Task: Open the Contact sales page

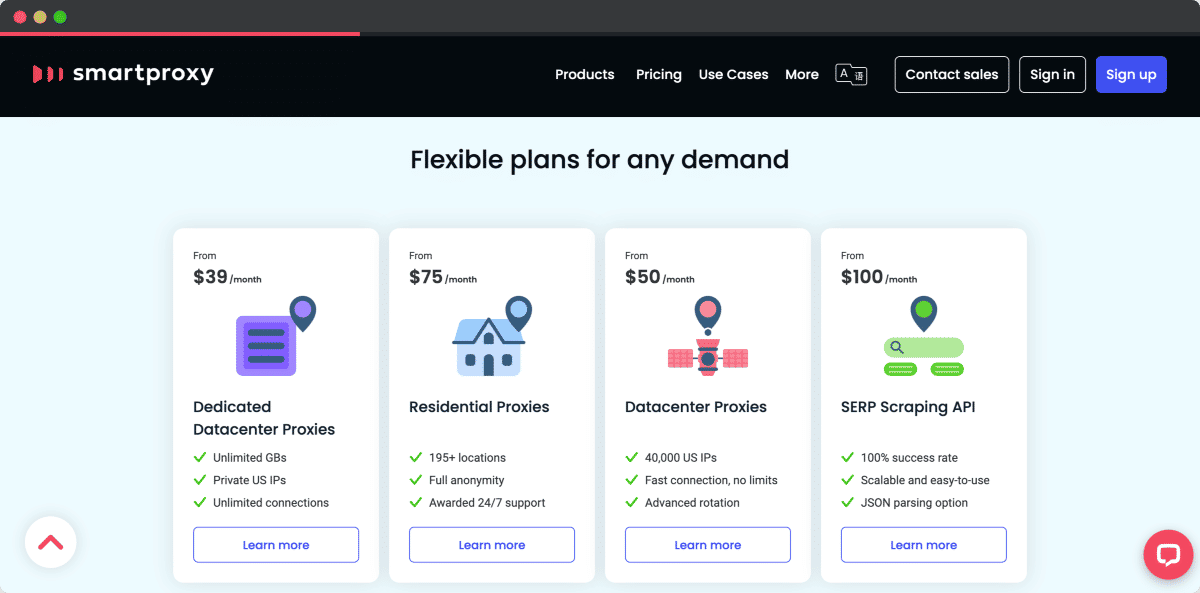Action: [951, 74]
